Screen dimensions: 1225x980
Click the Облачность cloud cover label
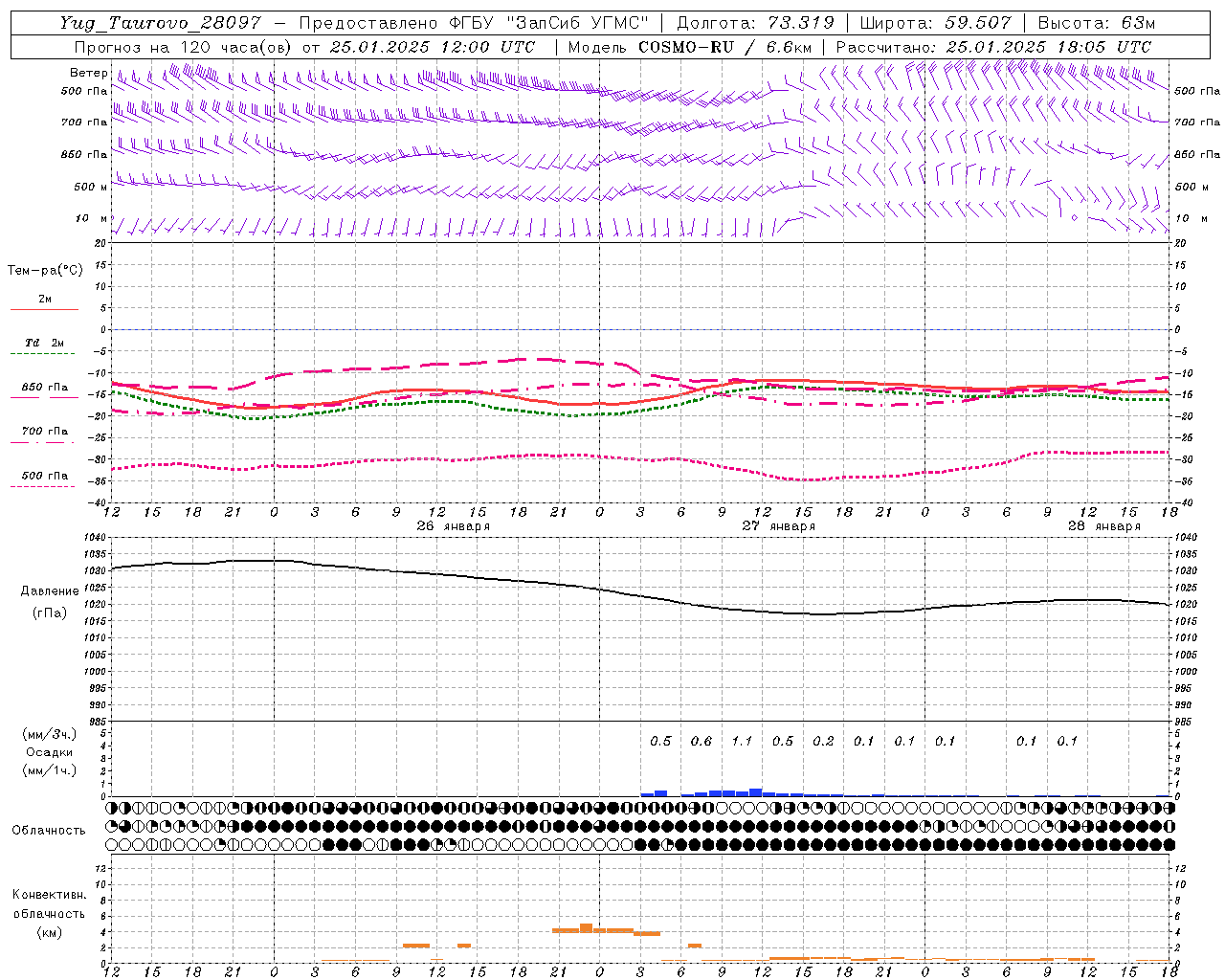49,830
